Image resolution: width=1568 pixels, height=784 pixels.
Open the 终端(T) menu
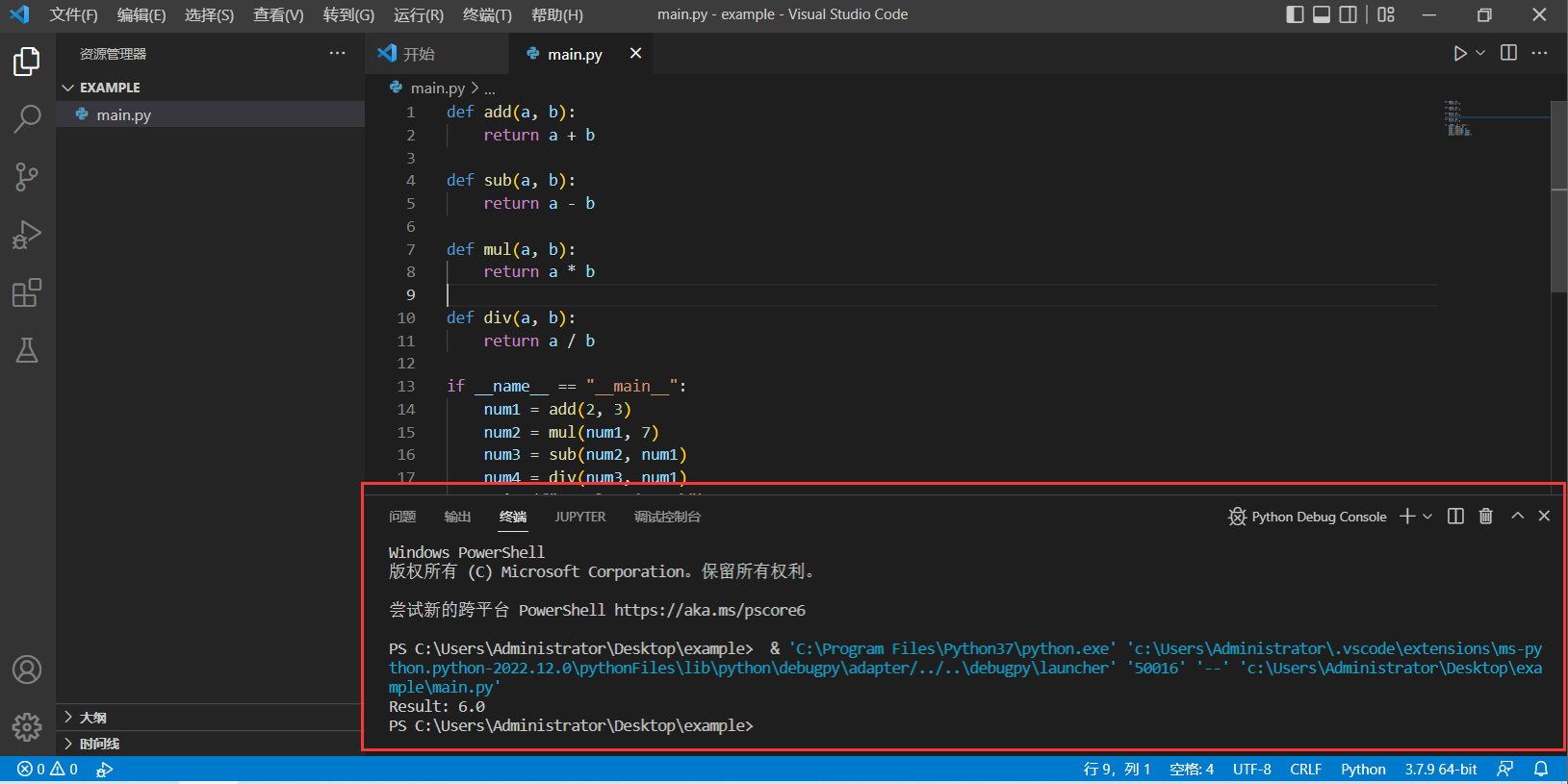pos(487,14)
